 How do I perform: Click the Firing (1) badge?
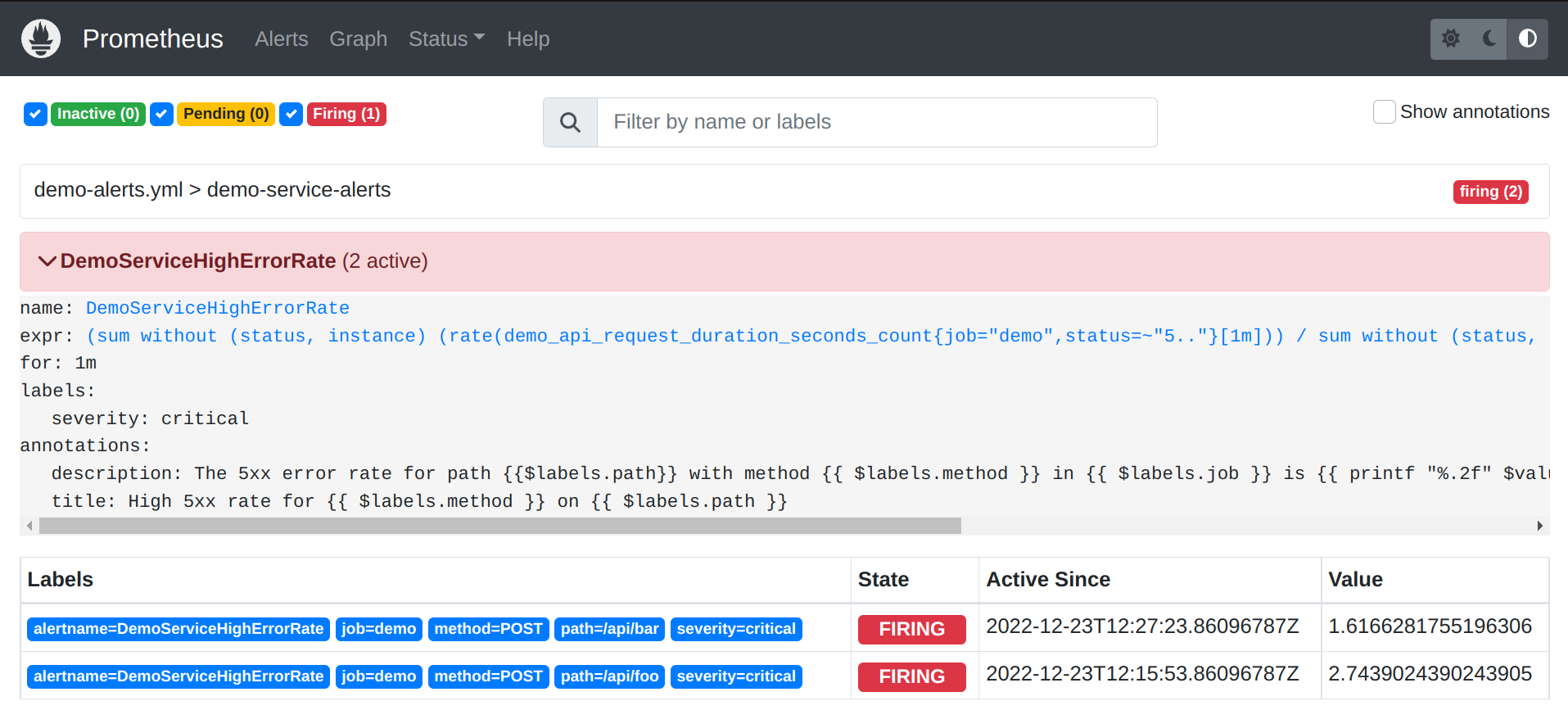point(346,114)
